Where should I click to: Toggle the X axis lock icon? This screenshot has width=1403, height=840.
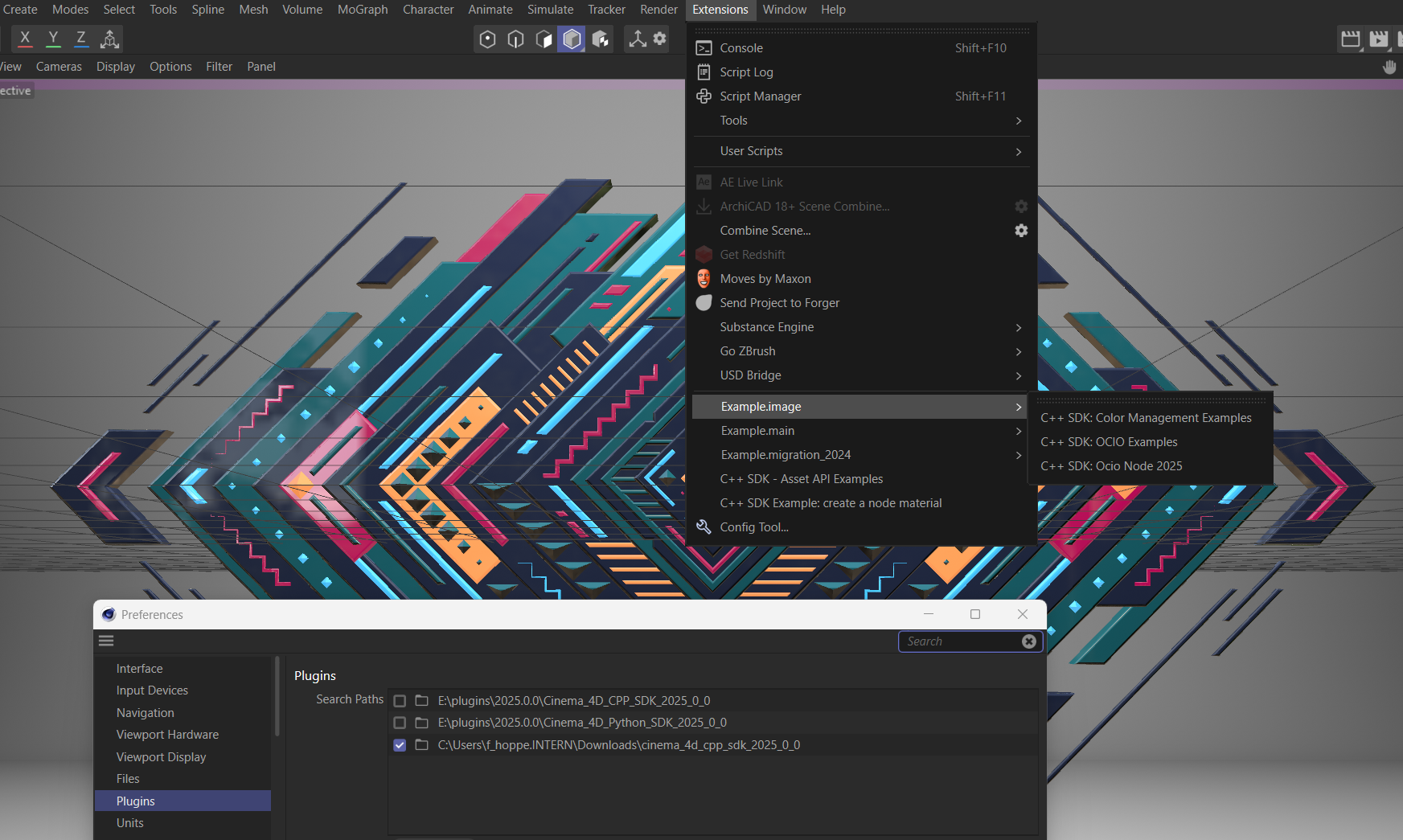tap(25, 38)
